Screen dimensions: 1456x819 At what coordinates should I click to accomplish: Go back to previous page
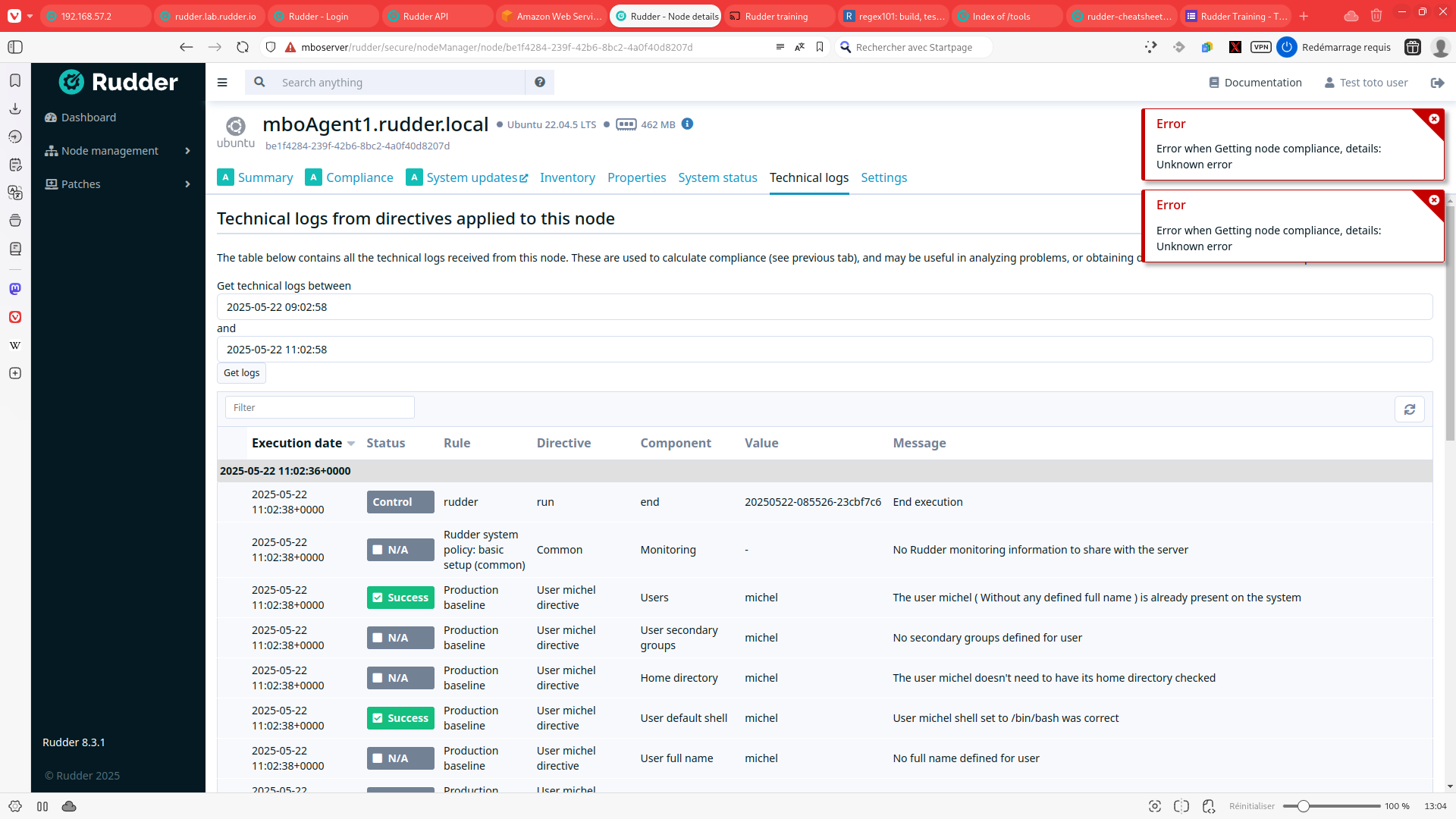[x=186, y=47]
